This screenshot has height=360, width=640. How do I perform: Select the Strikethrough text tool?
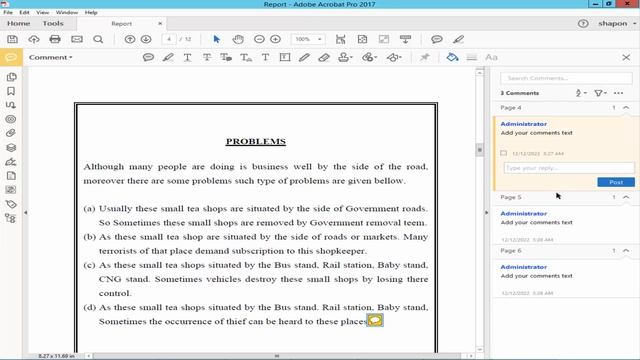(207, 58)
